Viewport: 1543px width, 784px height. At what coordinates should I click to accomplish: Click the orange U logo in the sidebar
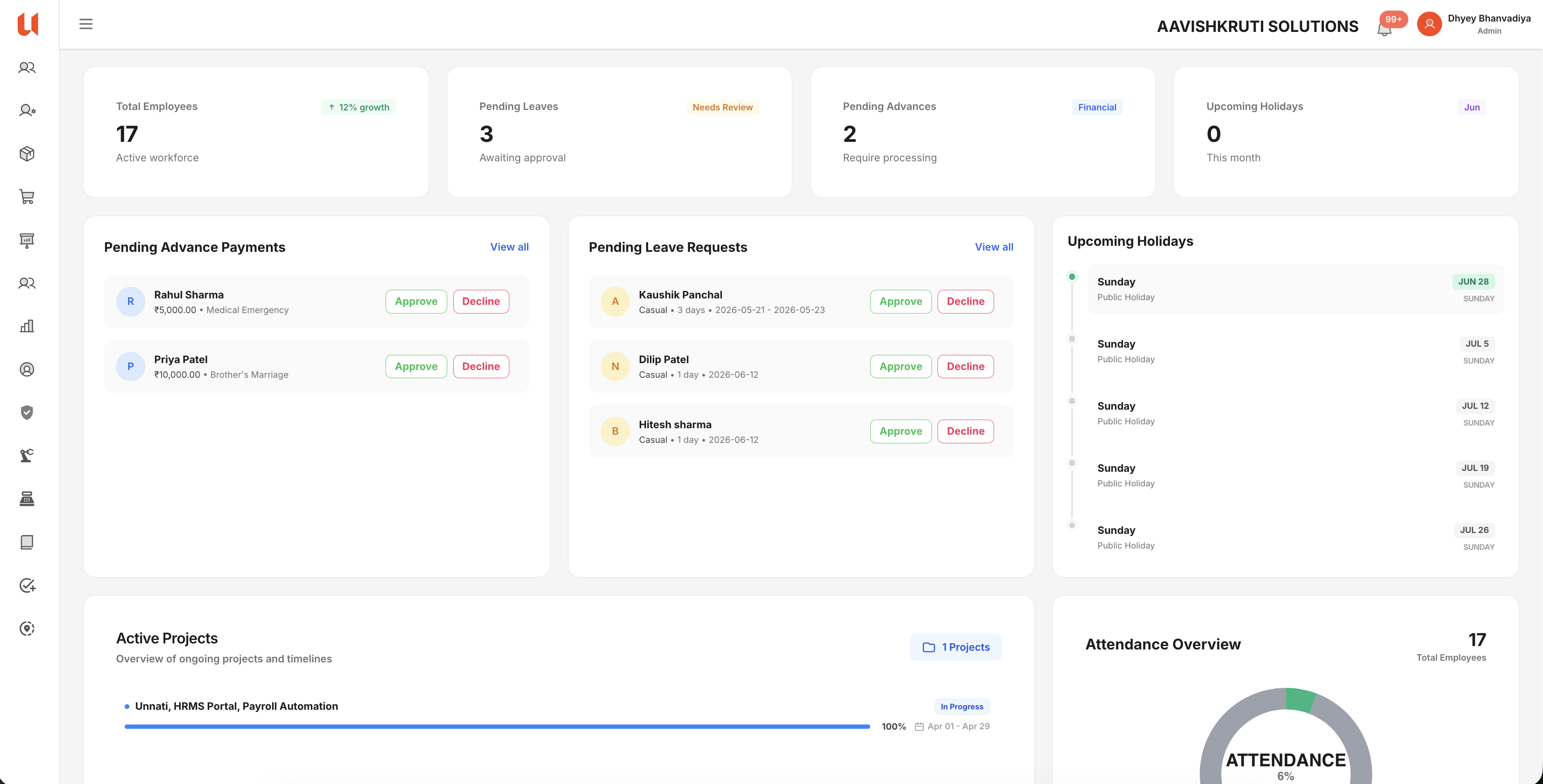28,24
